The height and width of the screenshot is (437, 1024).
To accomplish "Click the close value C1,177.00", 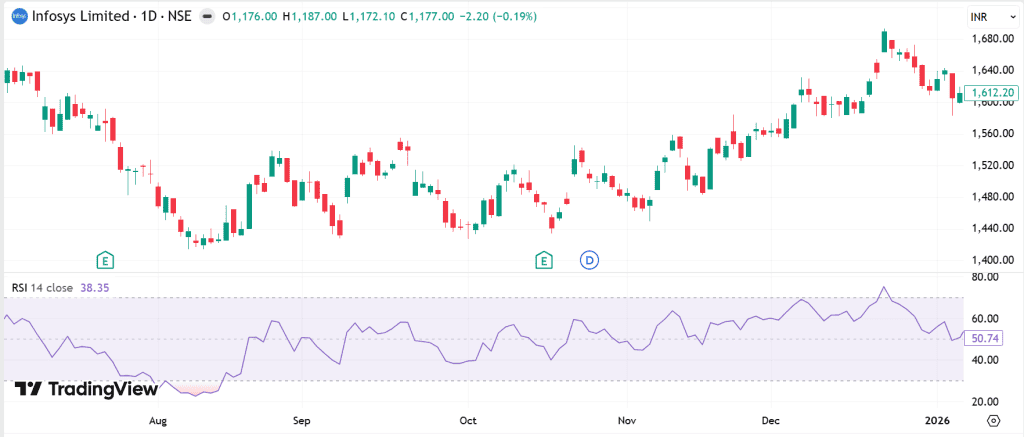I will tap(427, 17).
